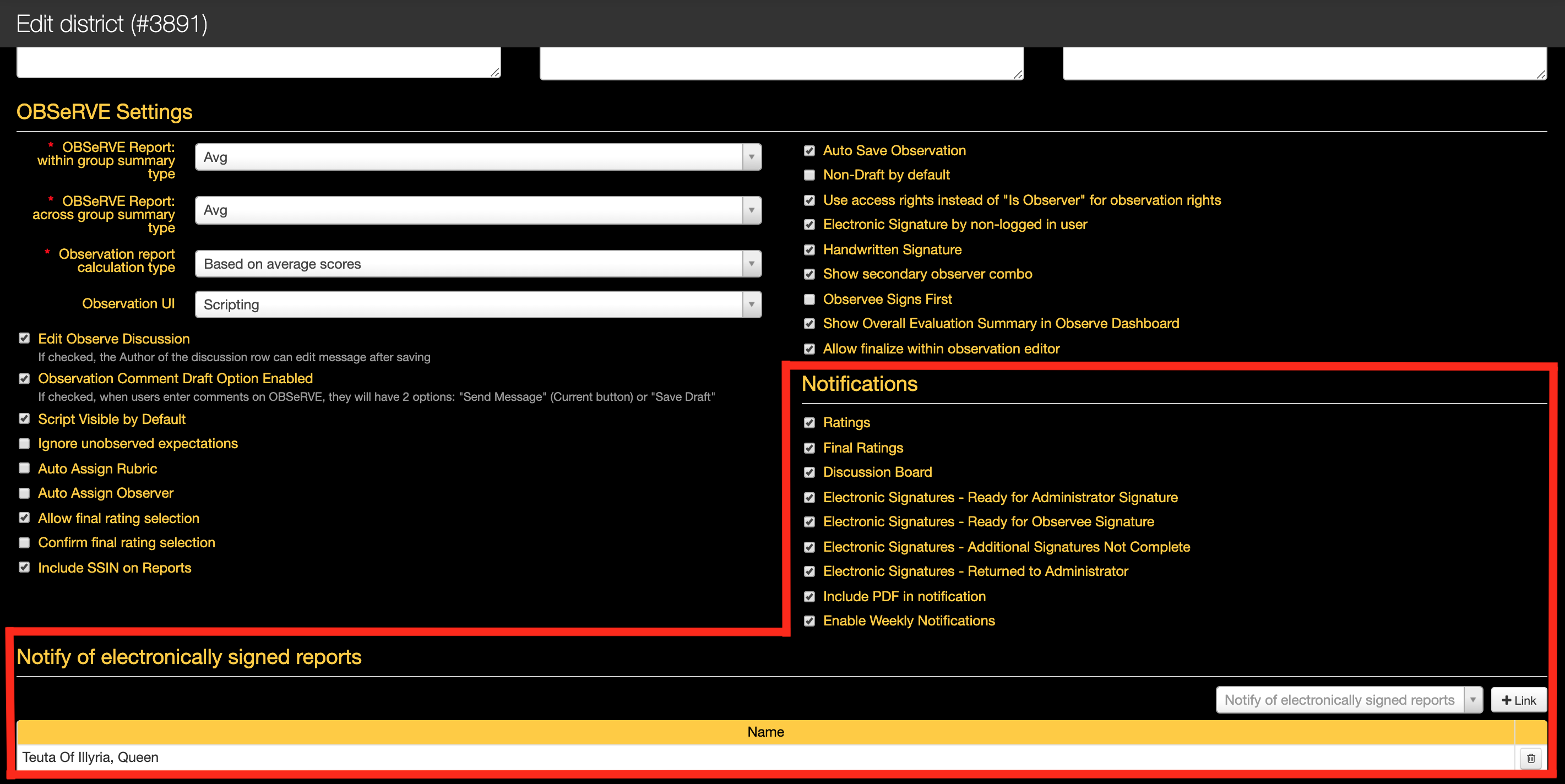Enable Observee Signs First
1565x784 pixels.
point(809,300)
